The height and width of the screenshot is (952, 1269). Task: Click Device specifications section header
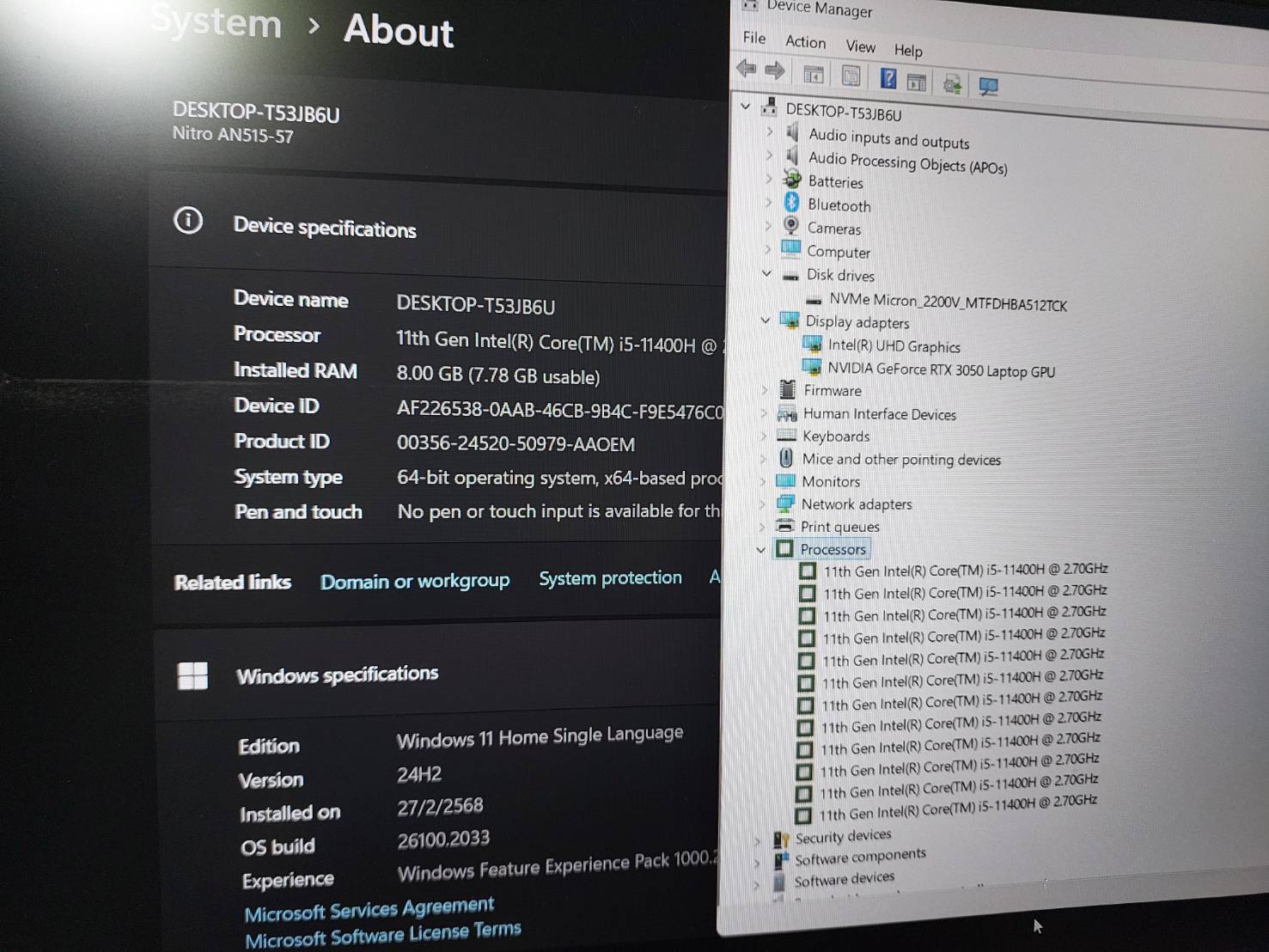pos(325,227)
